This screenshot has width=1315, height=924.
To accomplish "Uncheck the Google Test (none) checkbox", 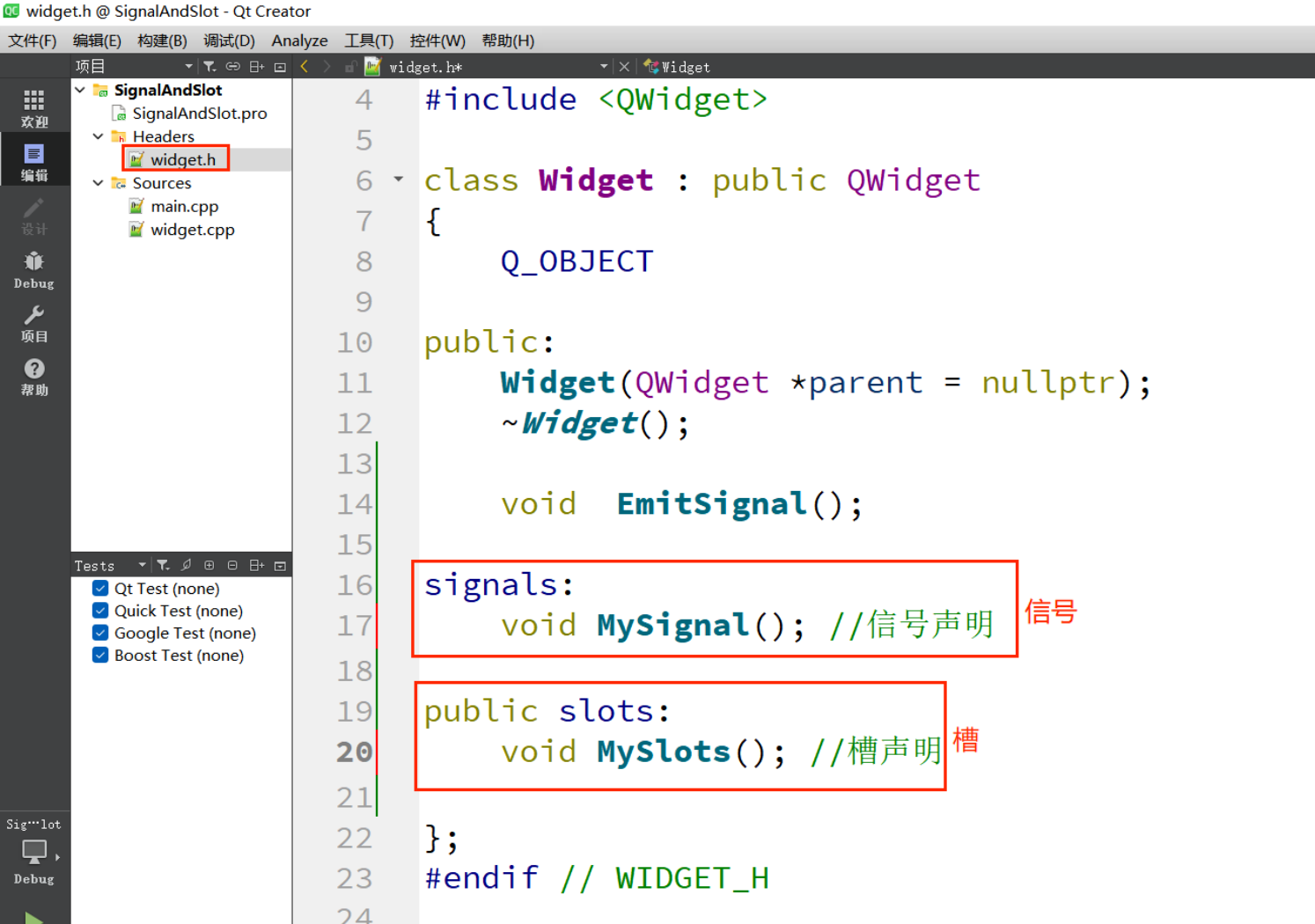I will click(x=100, y=633).
